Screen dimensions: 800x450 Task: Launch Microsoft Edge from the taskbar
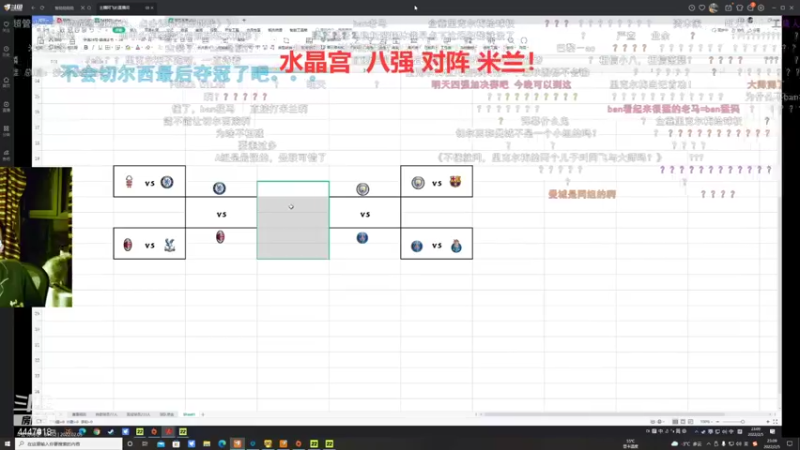[222, 444]
